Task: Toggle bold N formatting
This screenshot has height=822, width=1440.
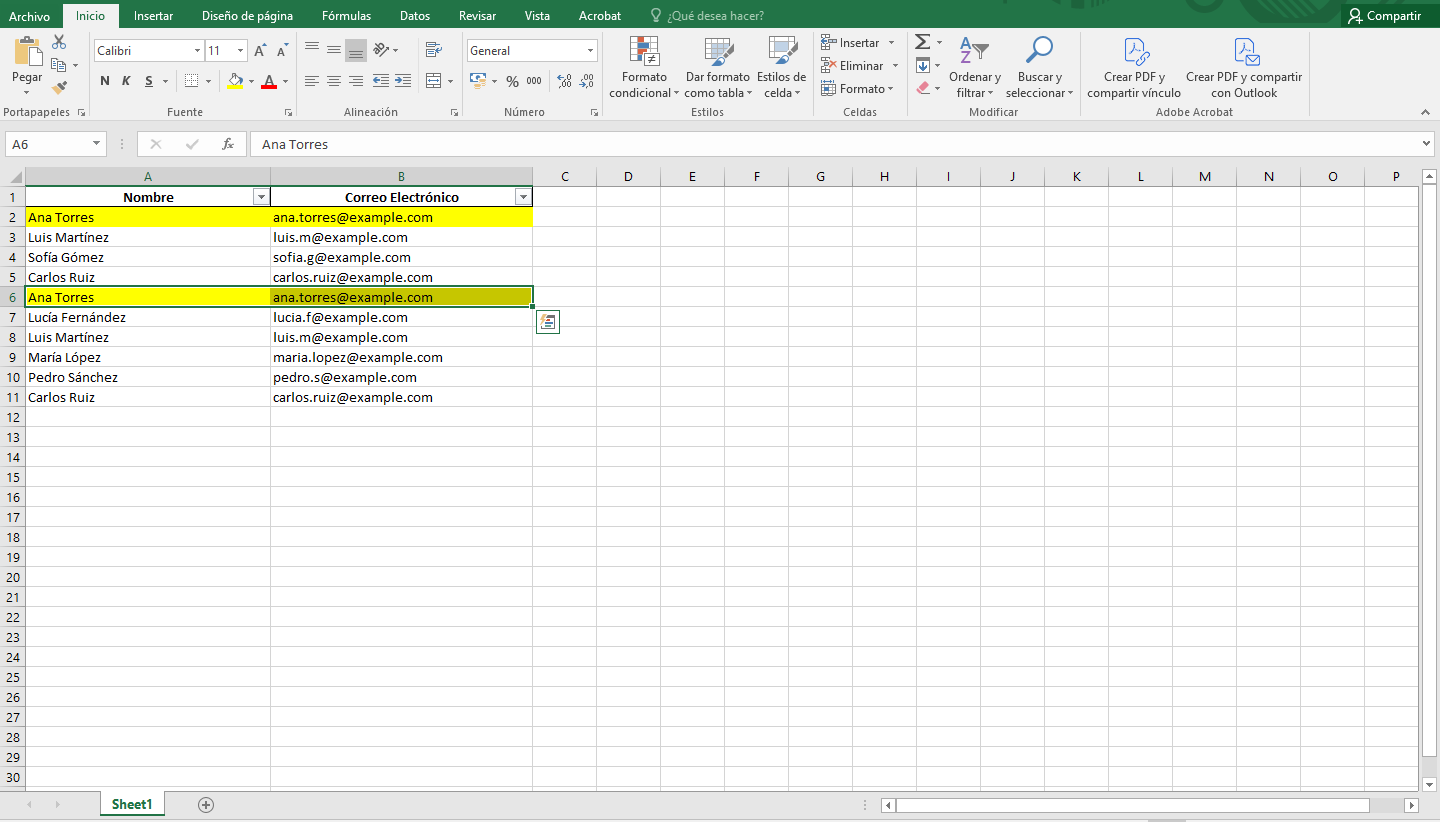Action: point(105,81)
